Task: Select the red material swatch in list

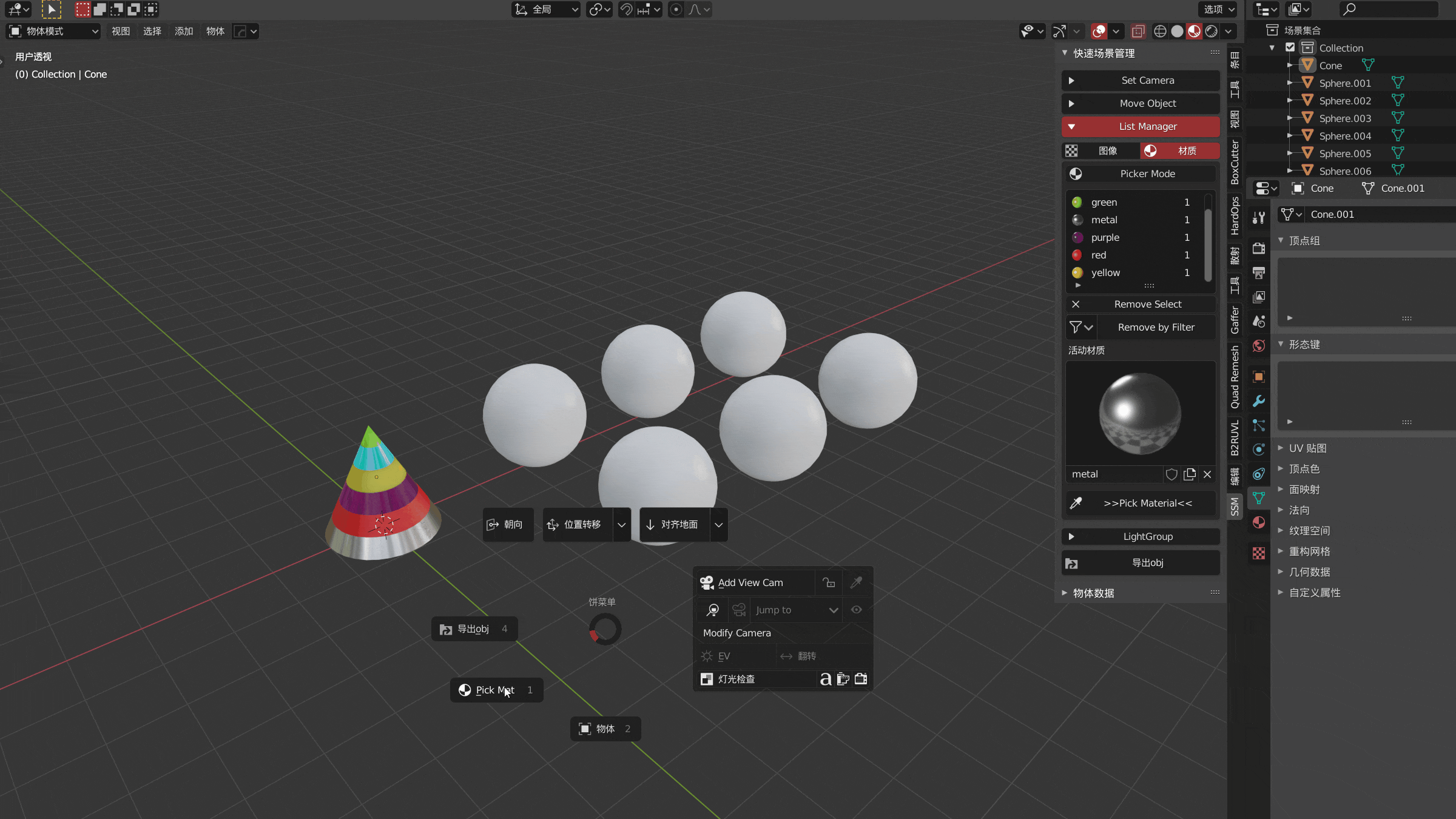Action: 1077,255
